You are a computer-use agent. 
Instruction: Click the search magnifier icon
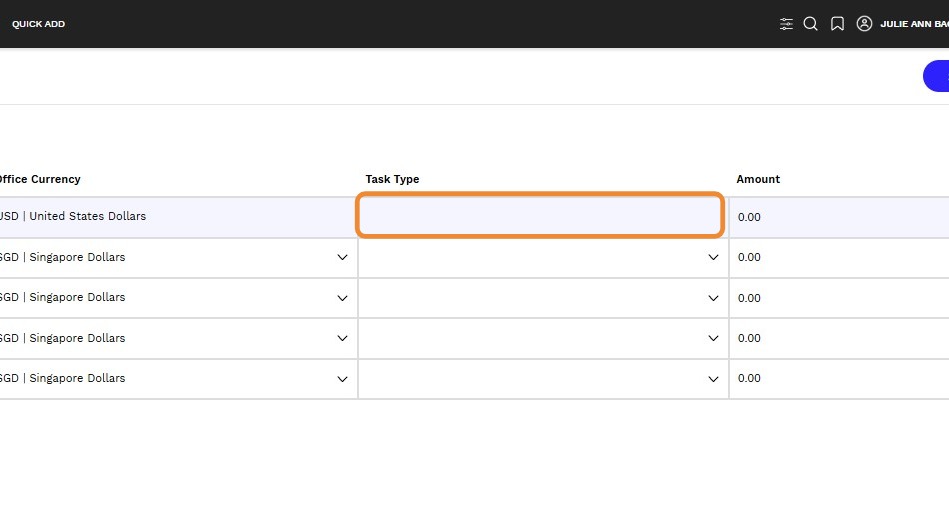pos(810,24)
